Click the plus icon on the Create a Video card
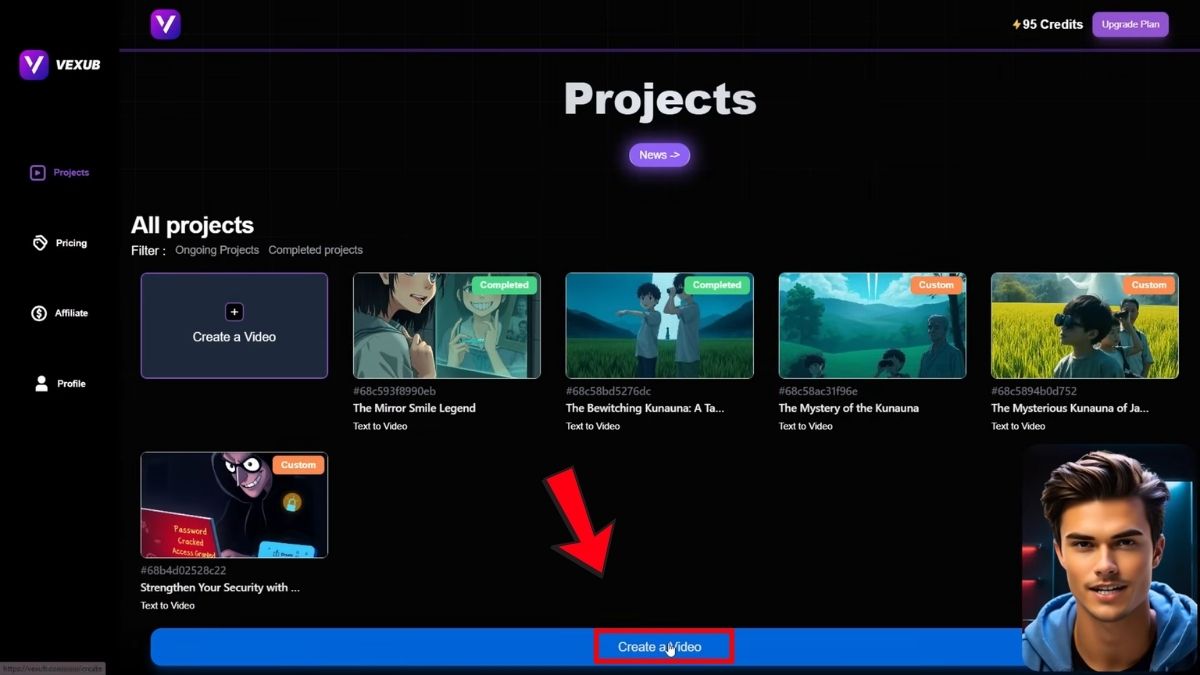 (x=233, y=311)
